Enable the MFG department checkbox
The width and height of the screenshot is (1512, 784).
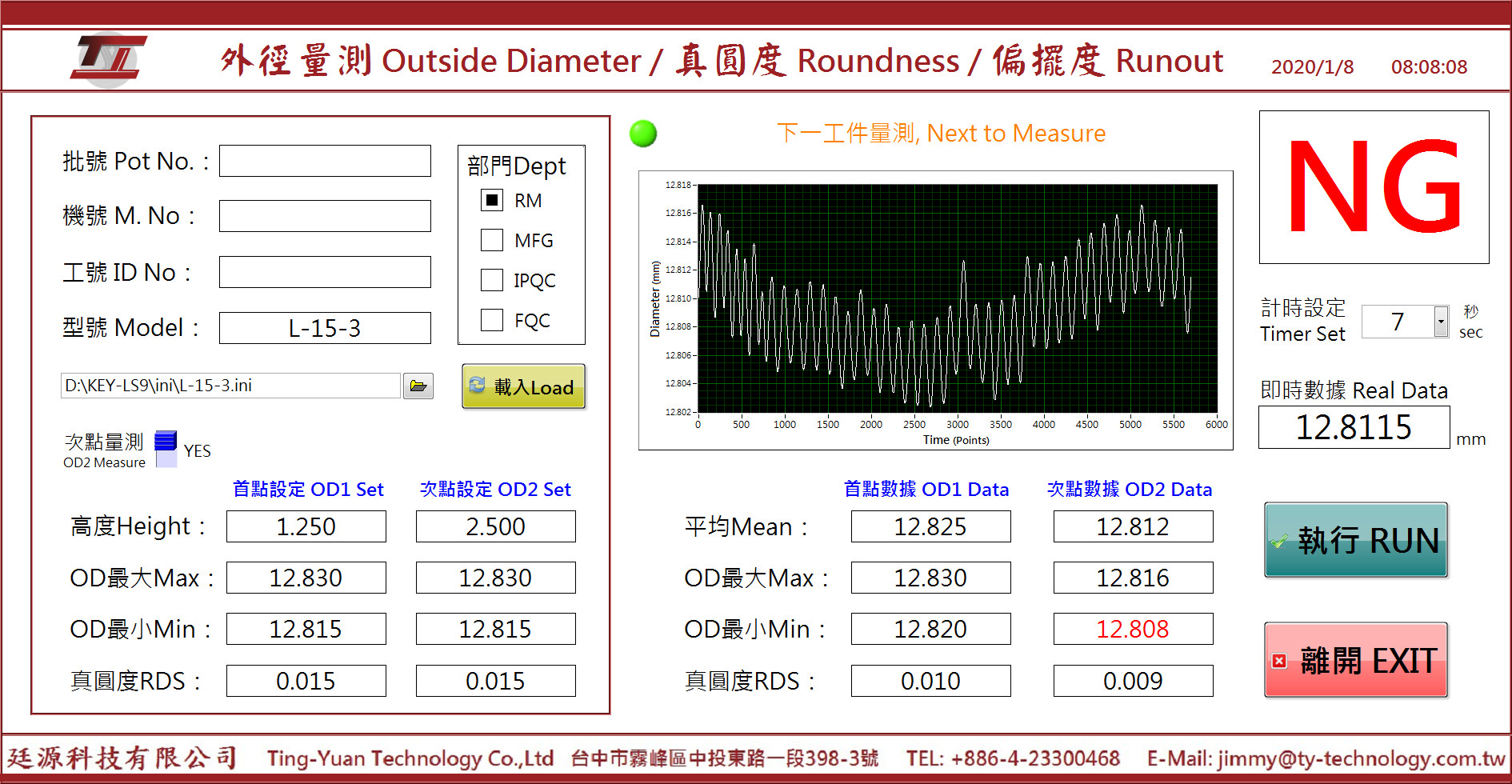492,240
